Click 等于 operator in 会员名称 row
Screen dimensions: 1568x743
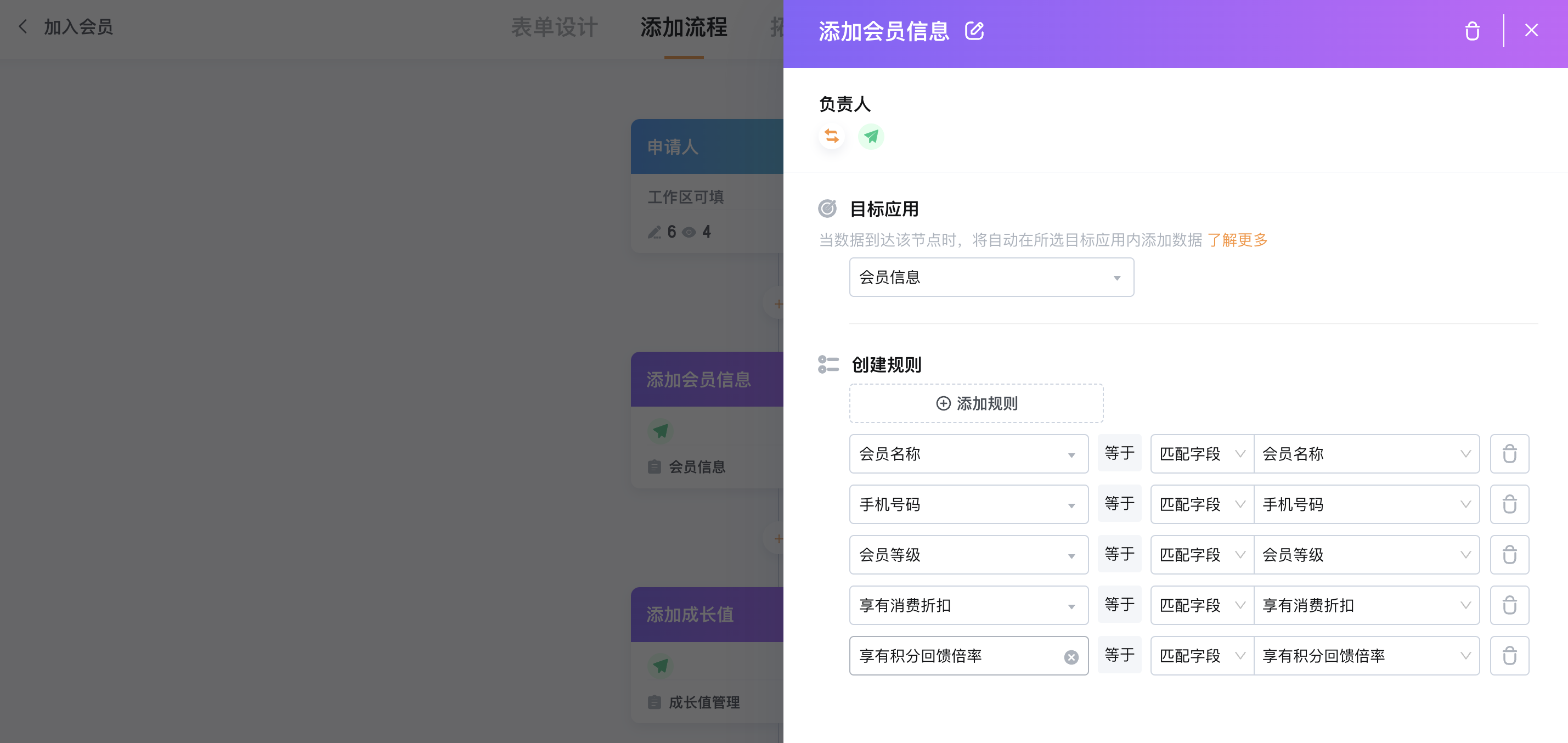[x=1119, y=453]
